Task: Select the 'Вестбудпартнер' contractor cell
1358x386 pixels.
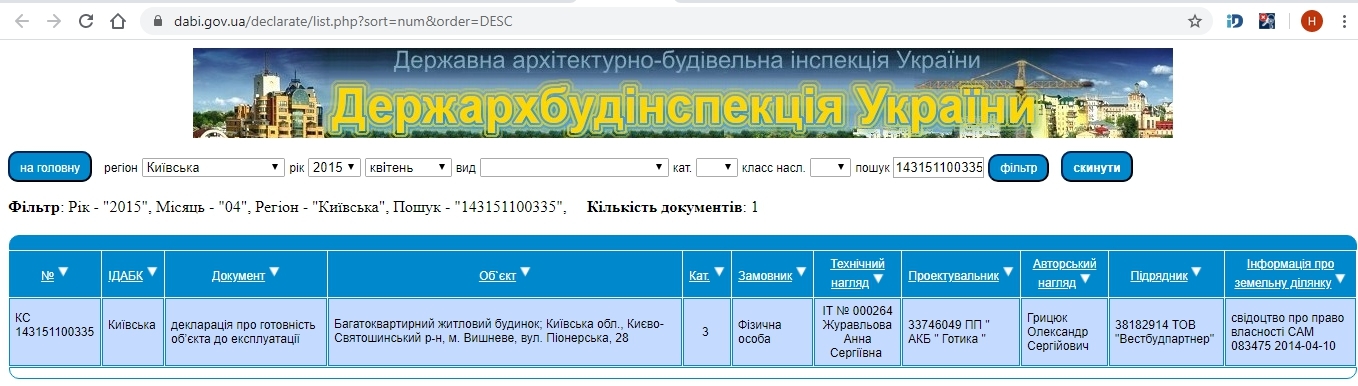Action: pyautogui.click(x=1166, y=331)
